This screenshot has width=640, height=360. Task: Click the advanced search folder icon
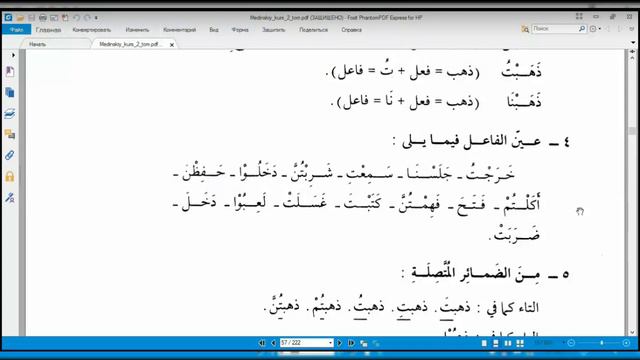[x=525, y=29]
